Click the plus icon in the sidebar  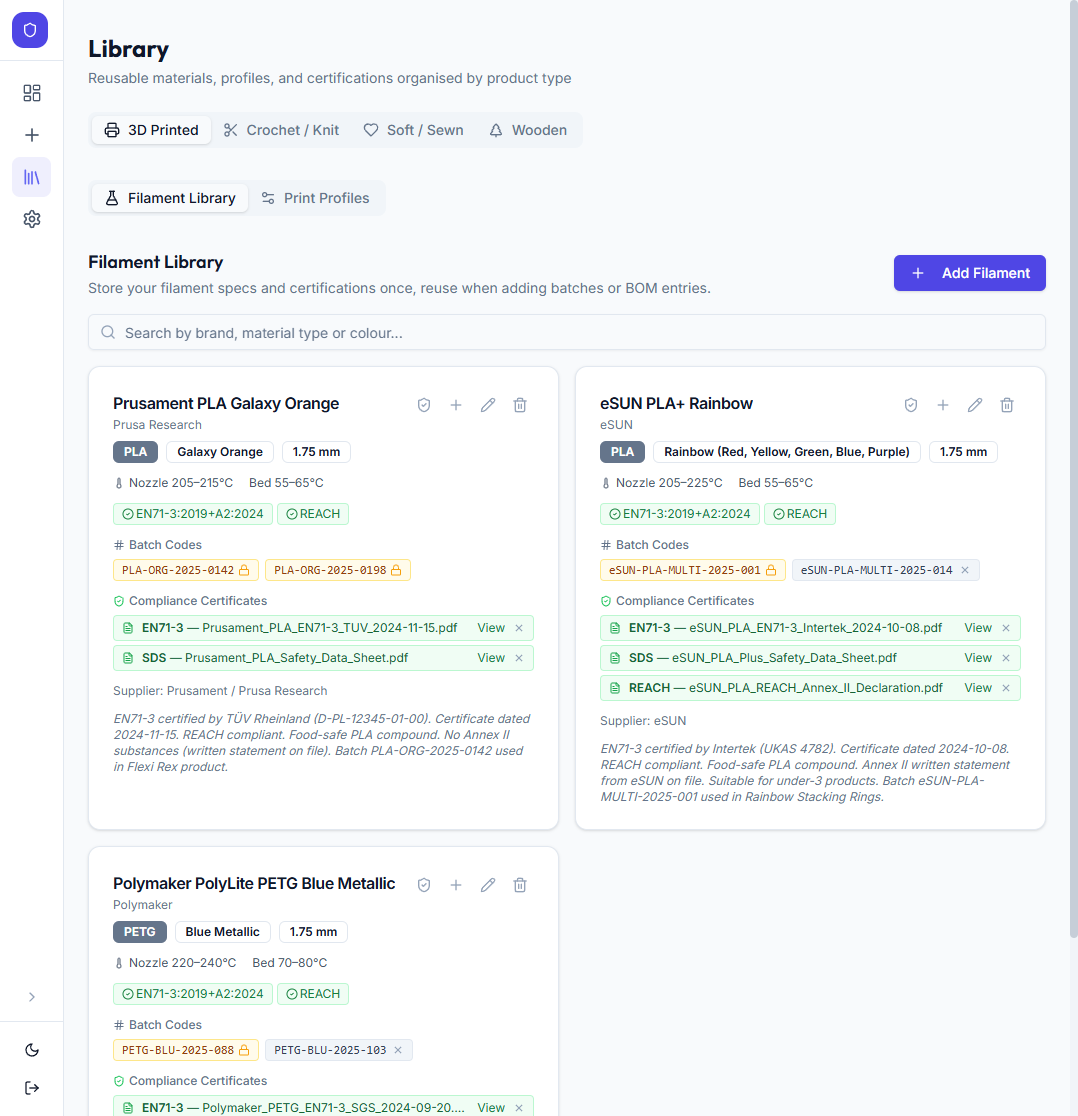click(31, 135)
